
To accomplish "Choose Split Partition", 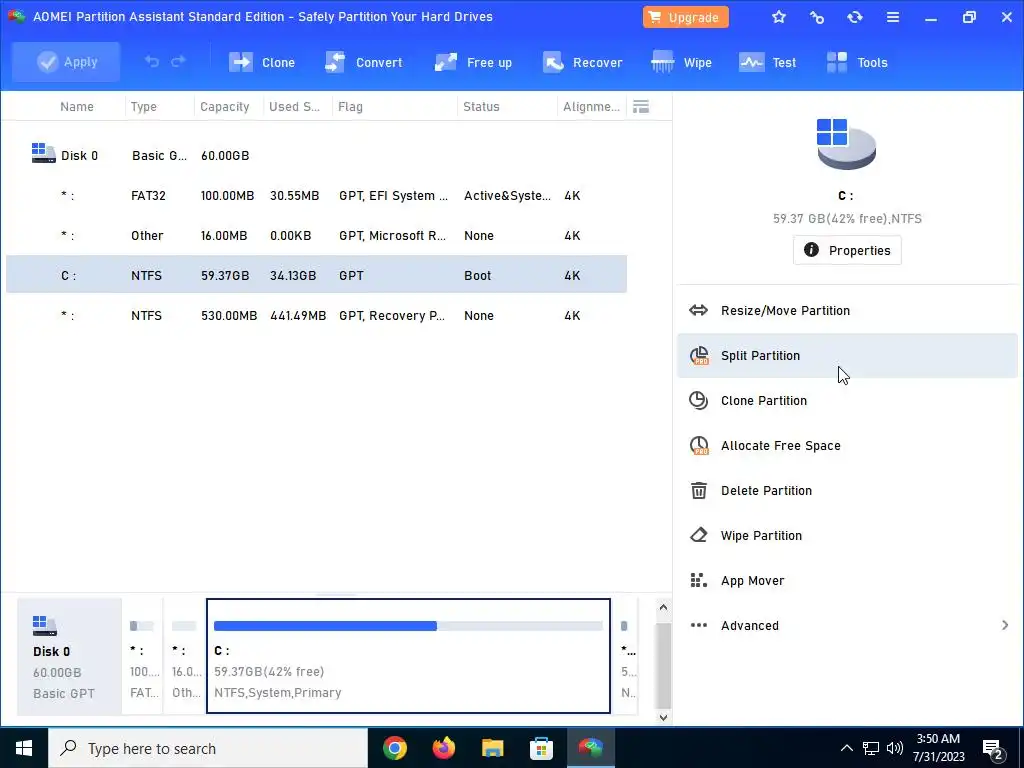I will tap(847, 356).
